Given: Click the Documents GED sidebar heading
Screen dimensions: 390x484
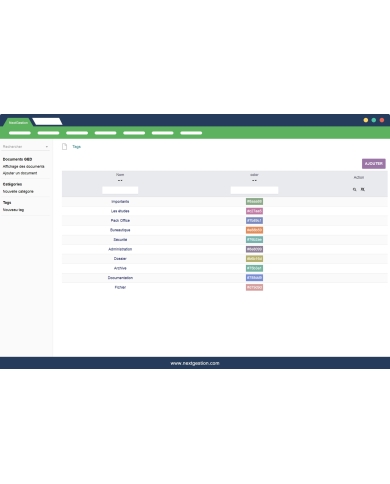Looking at the screenshot, I should 17,159.
